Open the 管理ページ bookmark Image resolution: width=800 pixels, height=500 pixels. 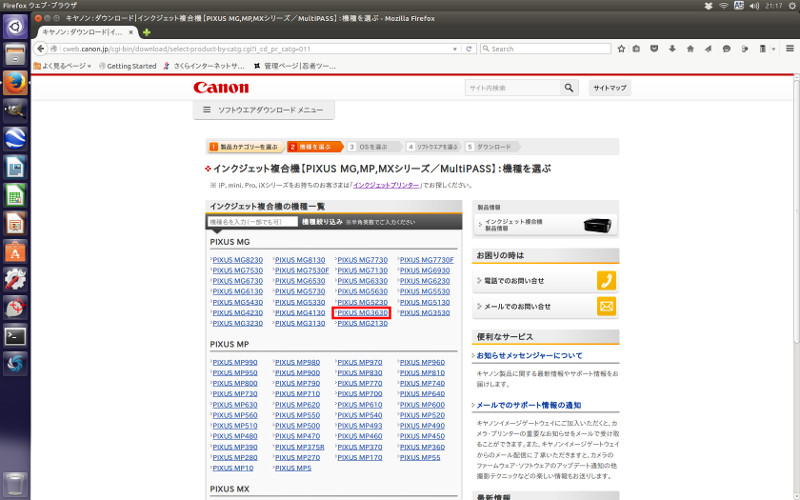(x=294, y=66)
